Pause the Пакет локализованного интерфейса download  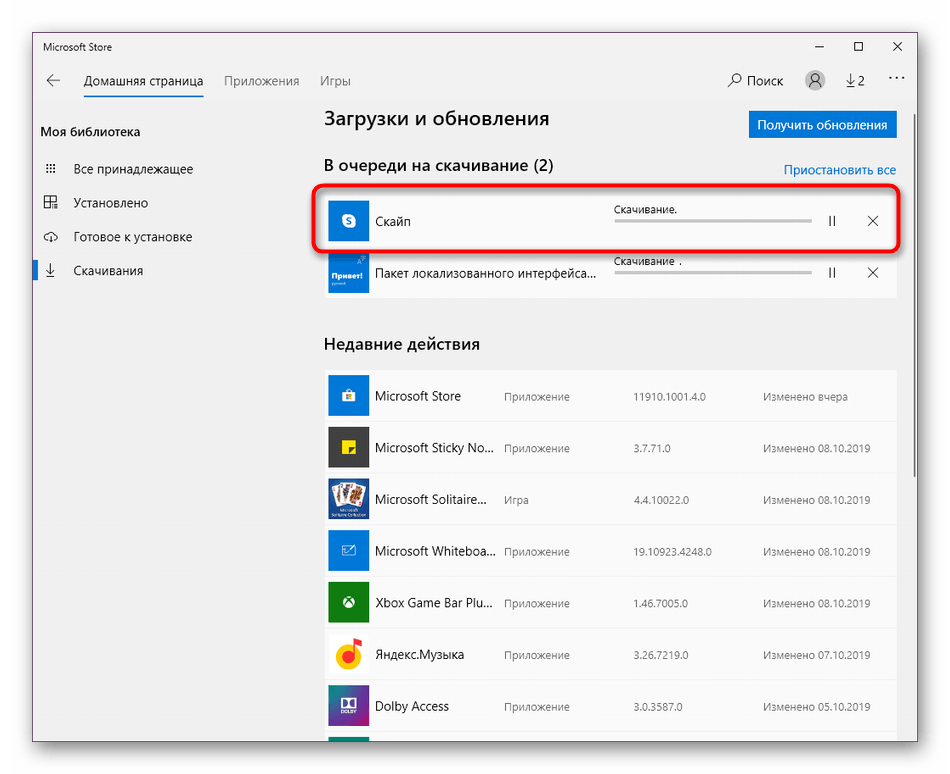(x=832, y=273)
